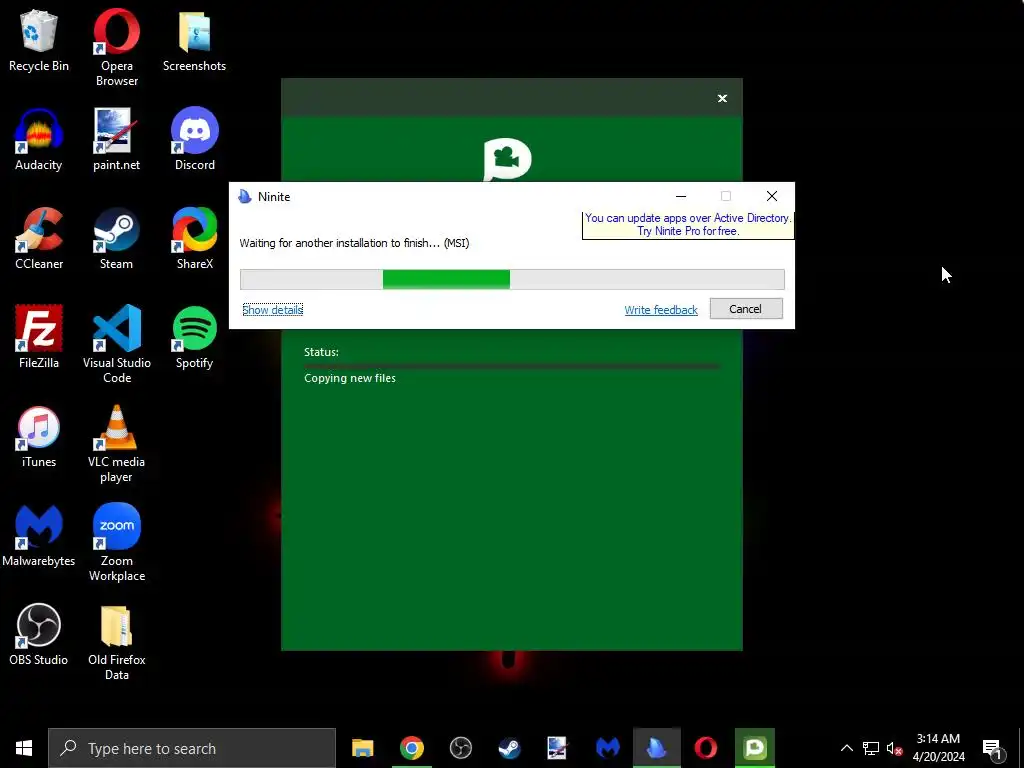Click the Spotify desktop shortcut
The image size is (1024, 768).
195,337
